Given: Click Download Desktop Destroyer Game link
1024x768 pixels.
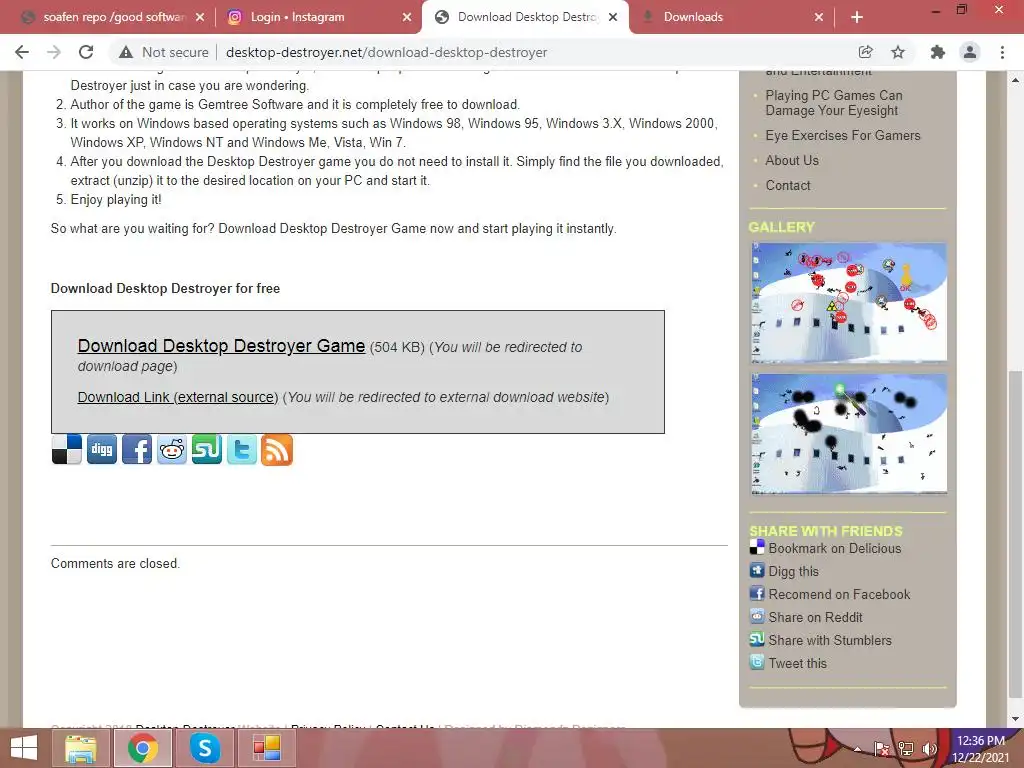Looking at the screenshot, I should click(x=221, y=345).
